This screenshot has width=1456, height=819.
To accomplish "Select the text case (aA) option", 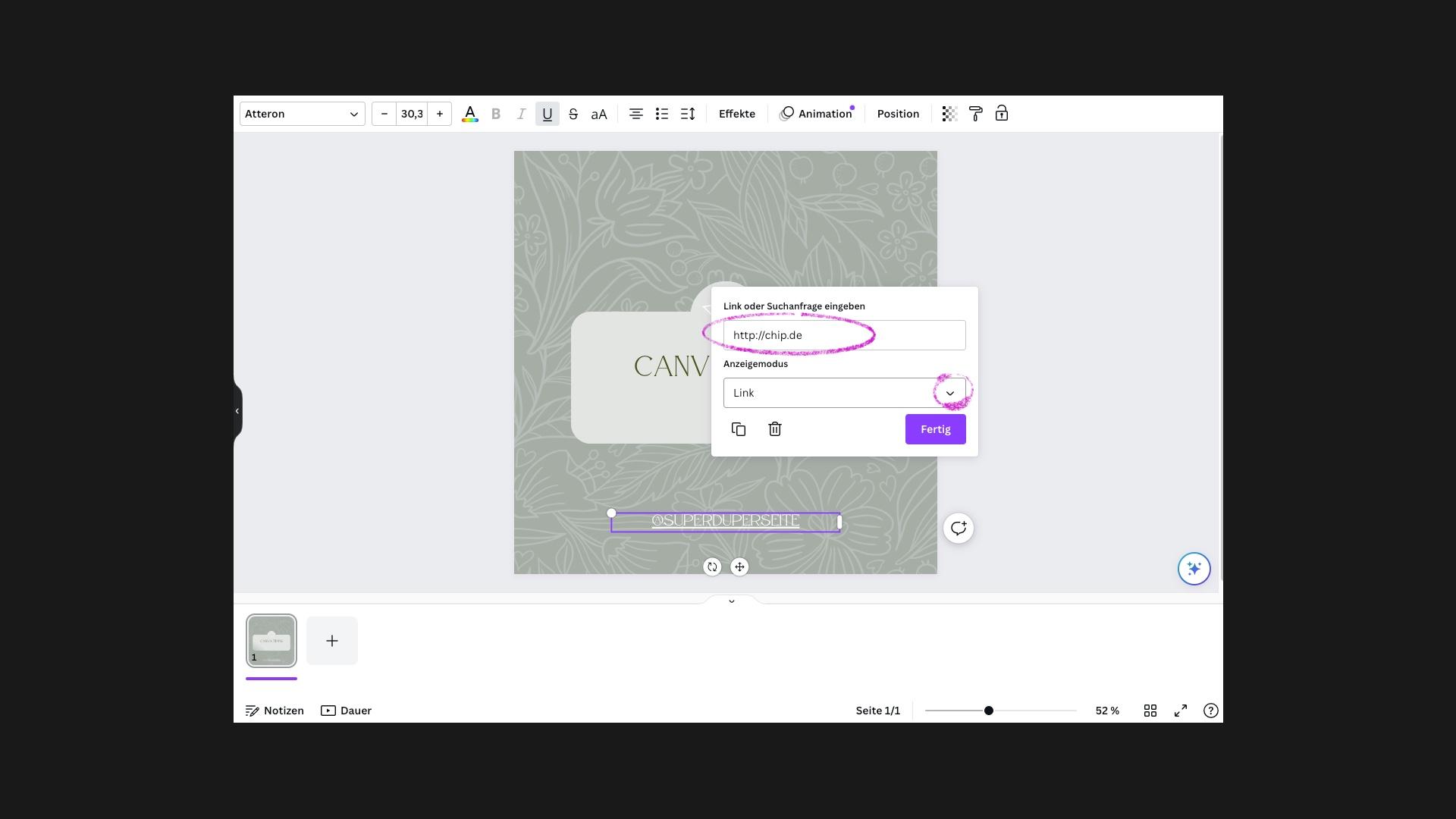I will [598, 114].
